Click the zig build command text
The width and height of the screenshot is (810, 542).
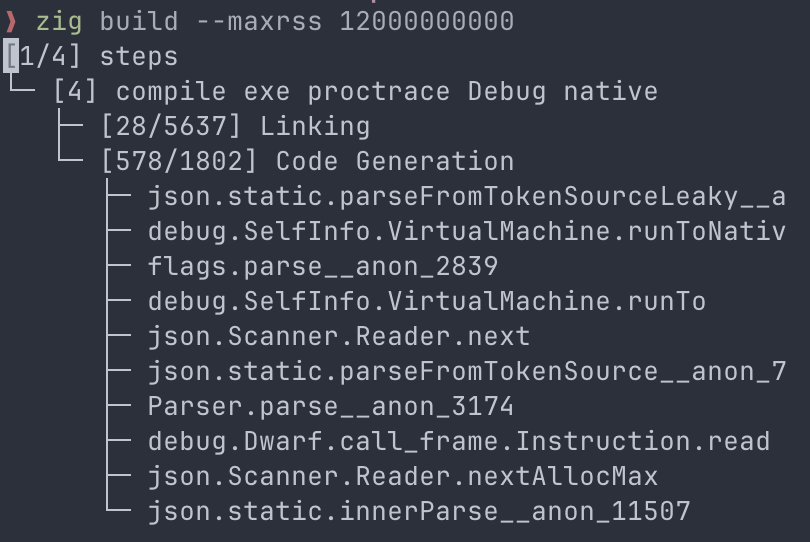click(108, 21)
